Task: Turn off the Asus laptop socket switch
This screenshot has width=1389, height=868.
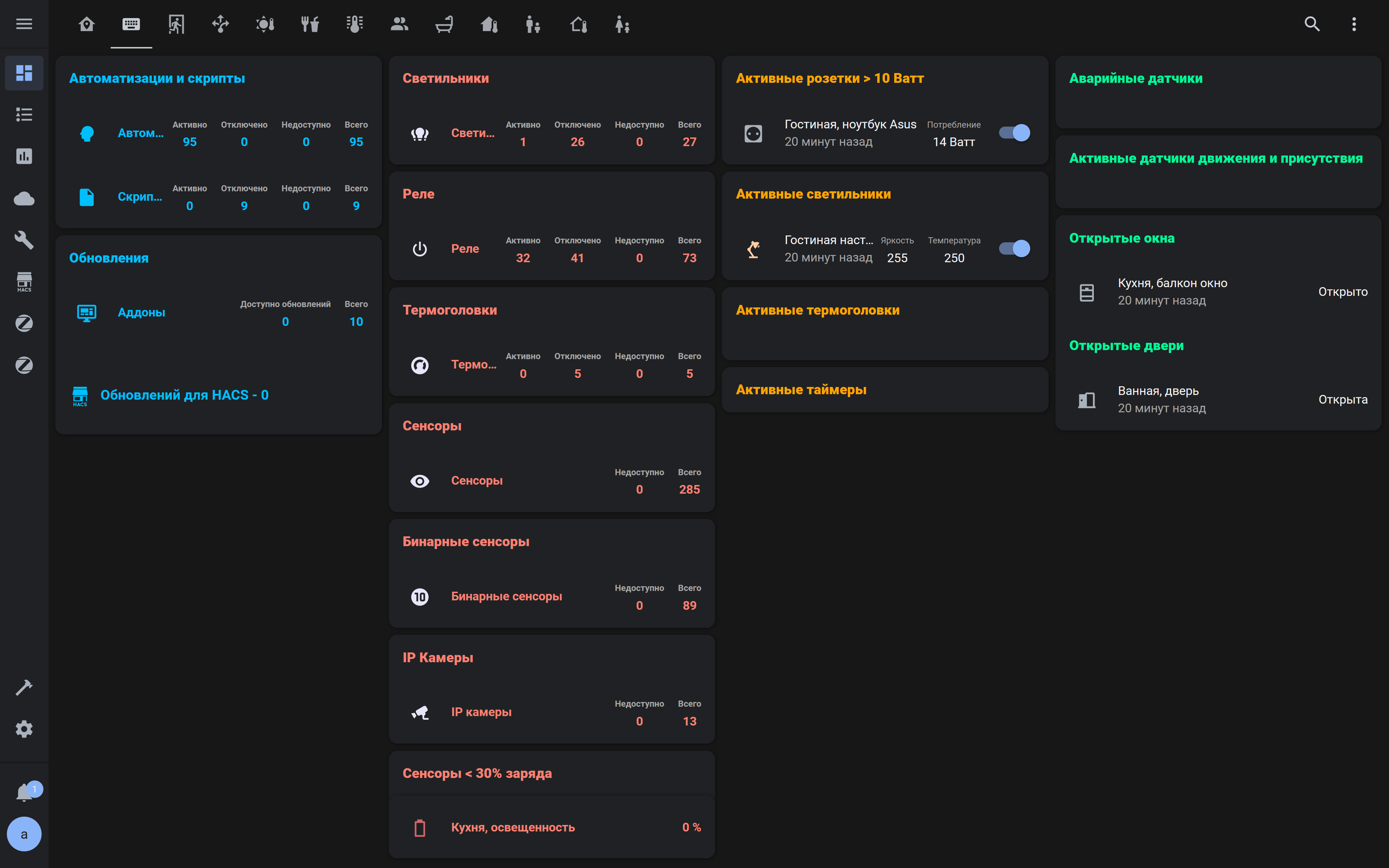Action: 1014,133
